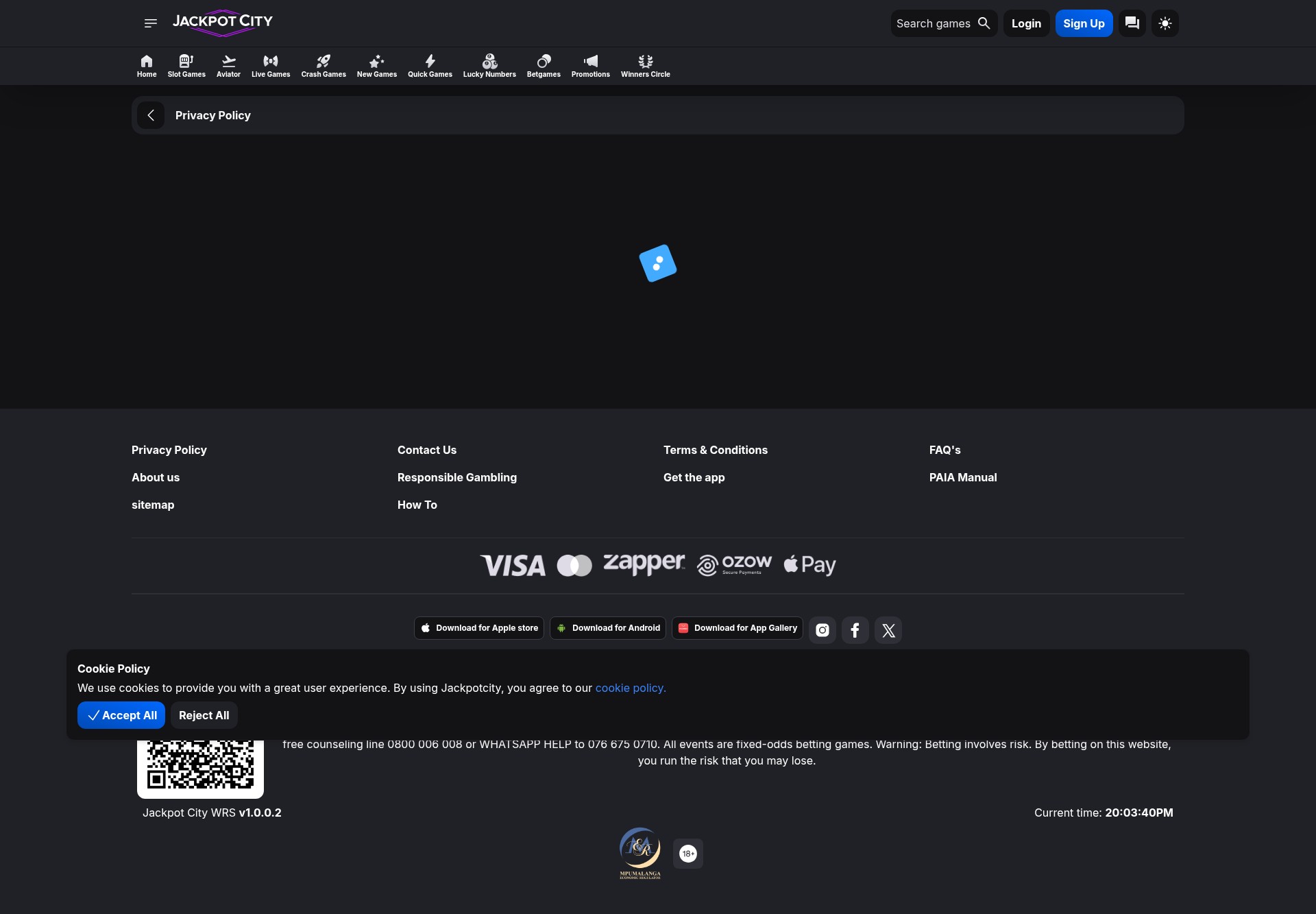Open the Privacy Policy footer link
Viewport: 1316px width, 914px height.
click(x=169, y=450)
